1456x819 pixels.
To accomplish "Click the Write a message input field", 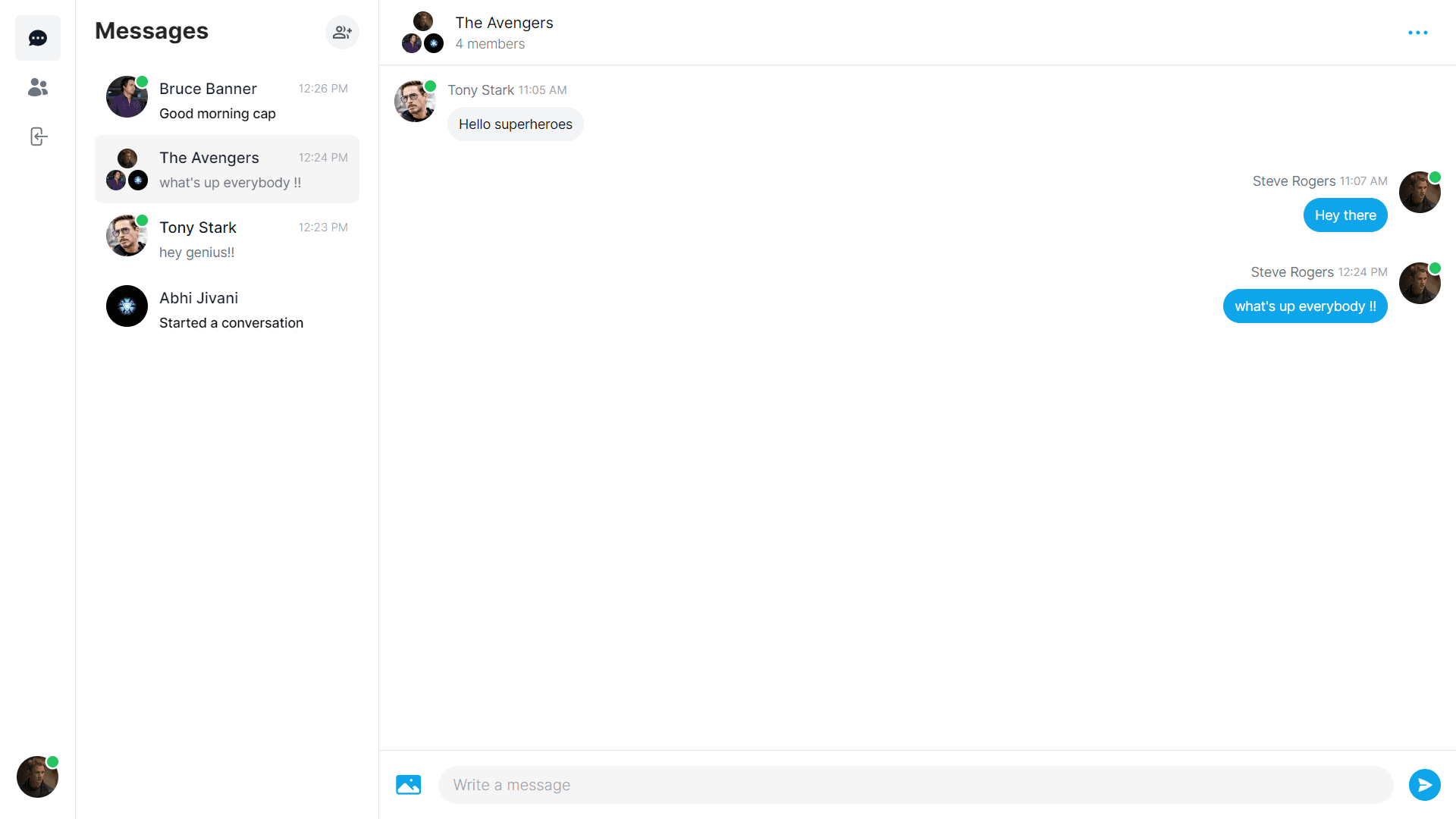I will click(915, 785).
